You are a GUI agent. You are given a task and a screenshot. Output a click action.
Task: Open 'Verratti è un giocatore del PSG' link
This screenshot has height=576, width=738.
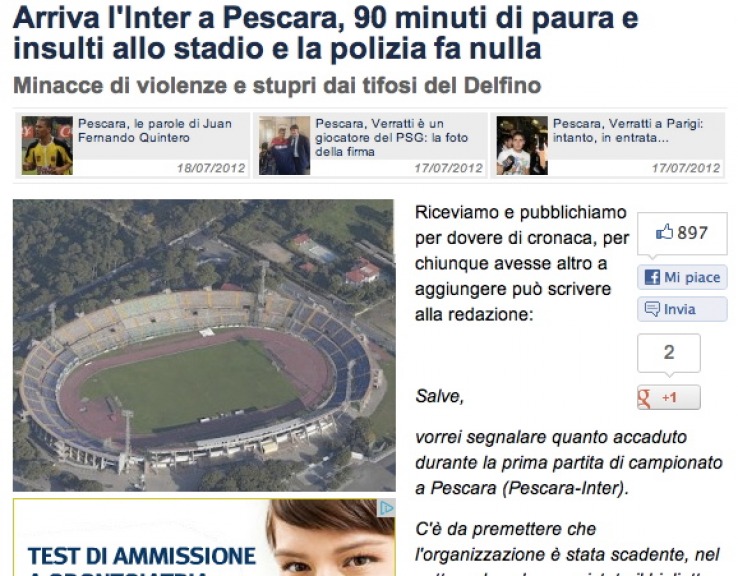[x=392, y=137]
